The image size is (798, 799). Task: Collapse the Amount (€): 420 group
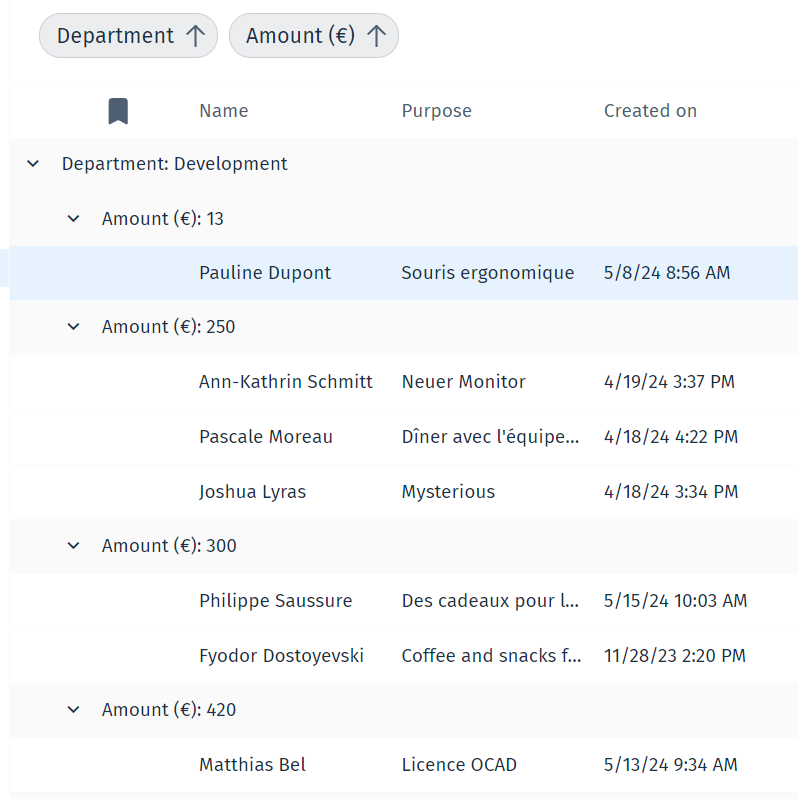pos(73,710)
